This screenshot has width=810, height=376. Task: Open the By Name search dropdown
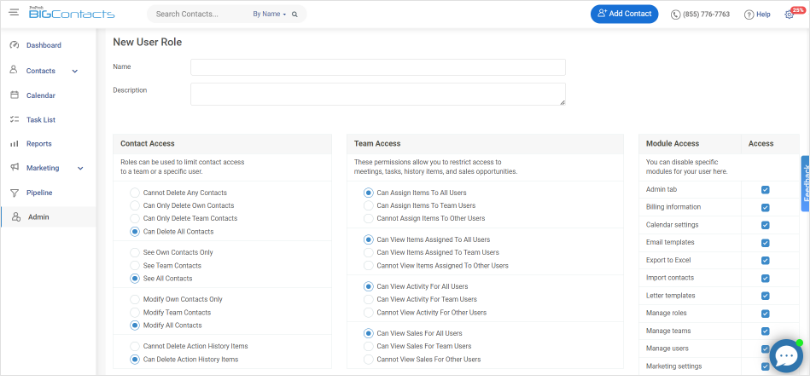[x=269, y=14]
